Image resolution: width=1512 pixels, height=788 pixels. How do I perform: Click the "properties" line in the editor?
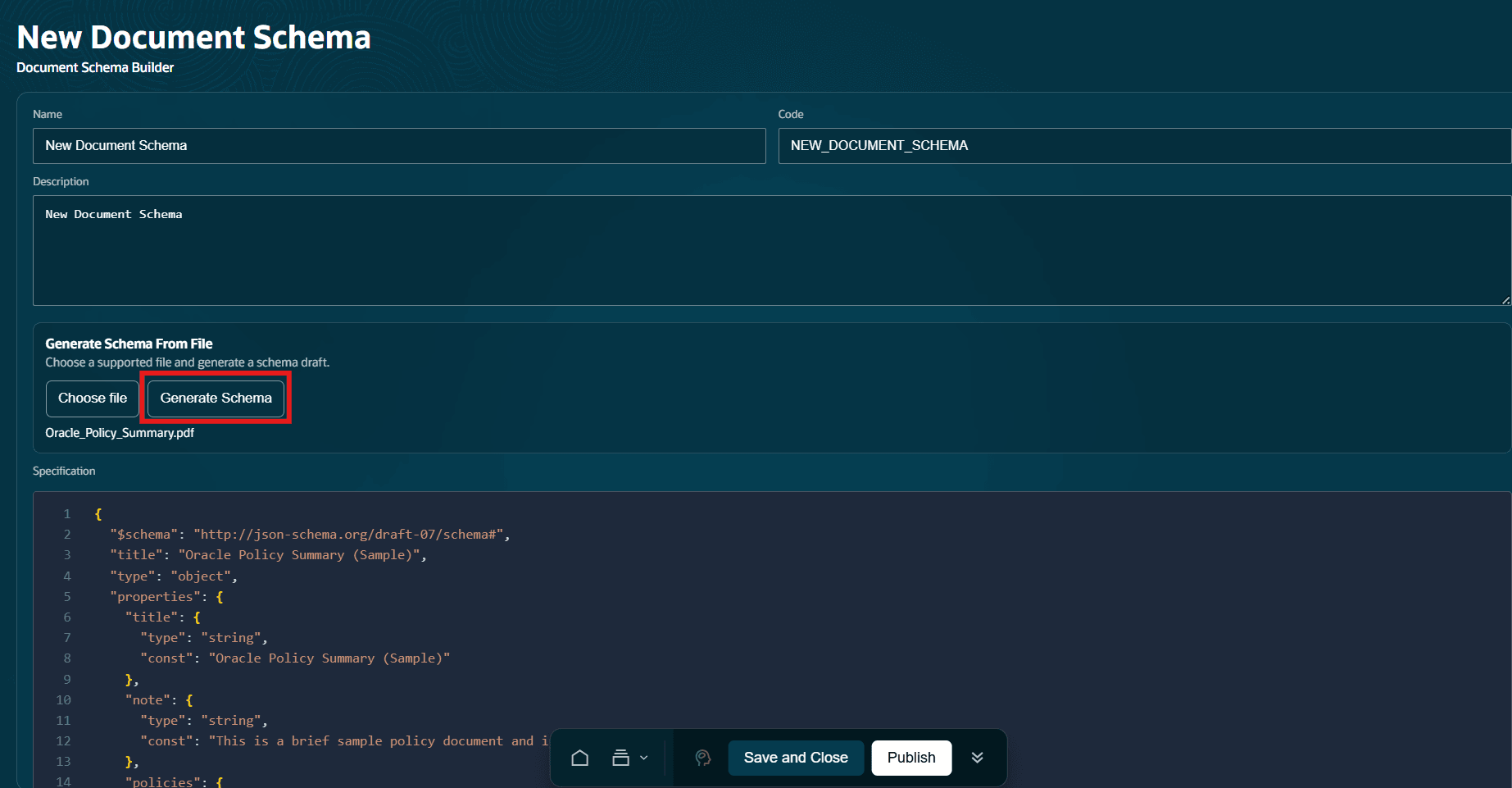point(166,597)
